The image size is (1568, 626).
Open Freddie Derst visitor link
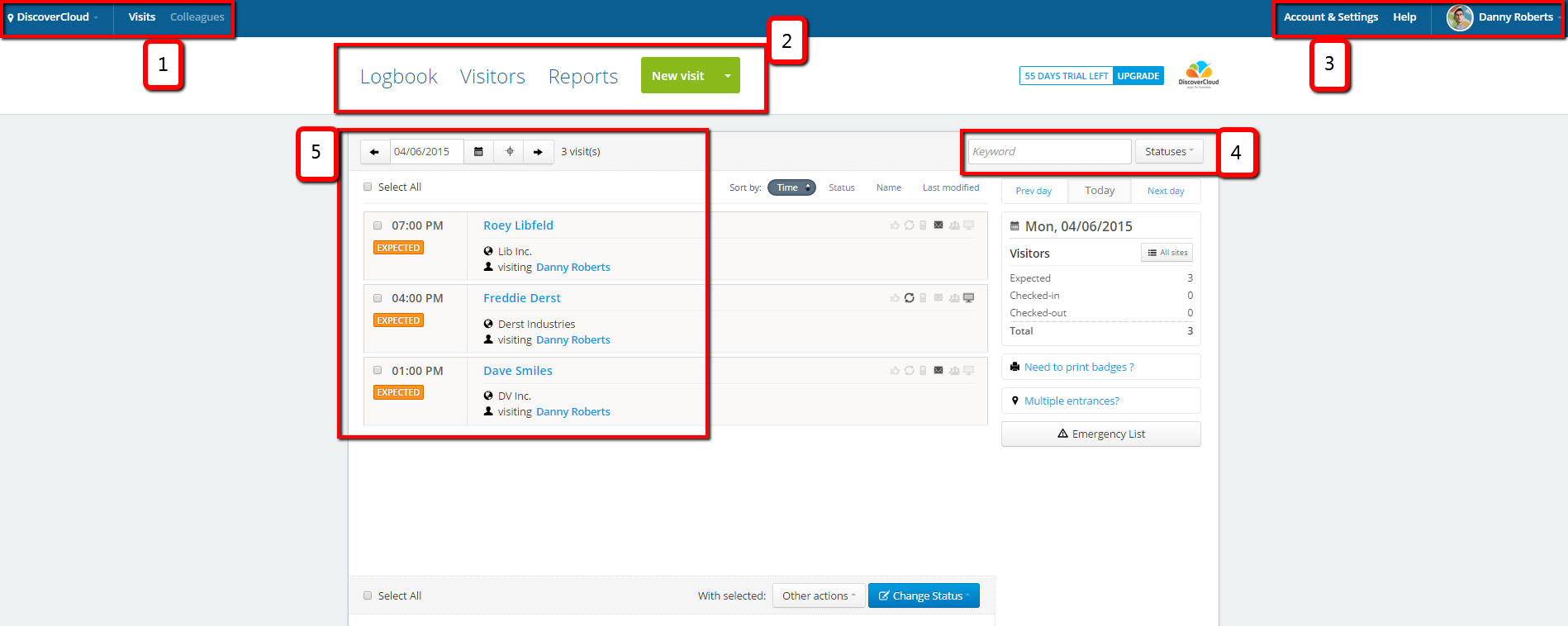tap(522, 298)
